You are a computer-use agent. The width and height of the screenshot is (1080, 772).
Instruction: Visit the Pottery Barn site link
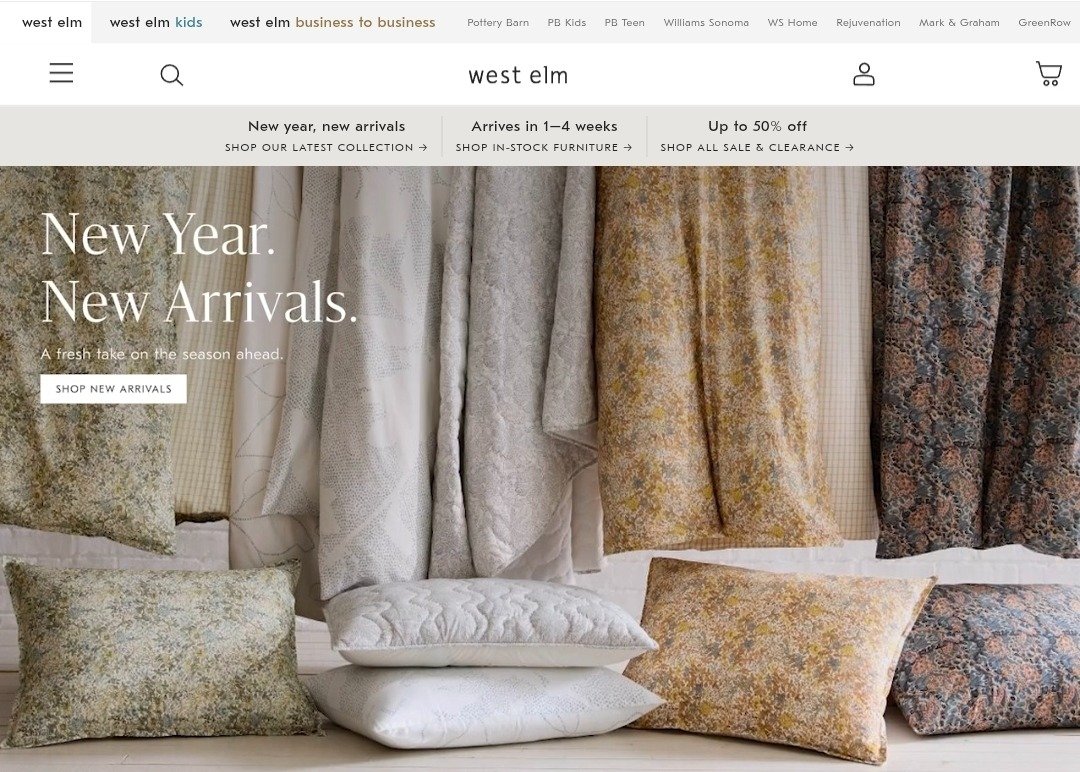click(x=498, y=23)
